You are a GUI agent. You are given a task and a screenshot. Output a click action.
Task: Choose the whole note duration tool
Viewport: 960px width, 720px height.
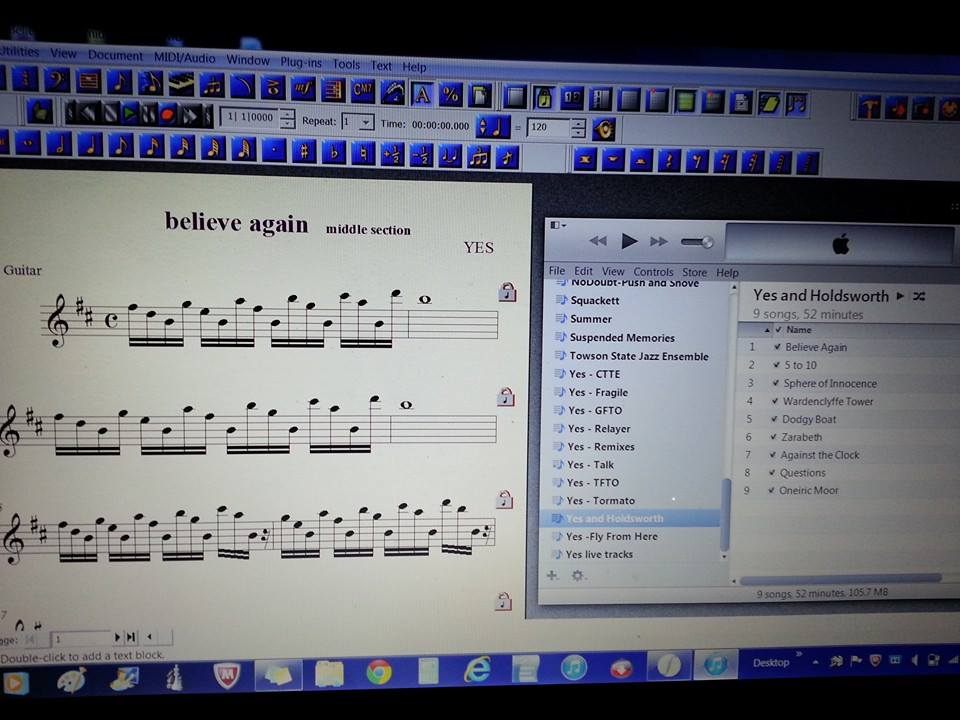(27, 144)
